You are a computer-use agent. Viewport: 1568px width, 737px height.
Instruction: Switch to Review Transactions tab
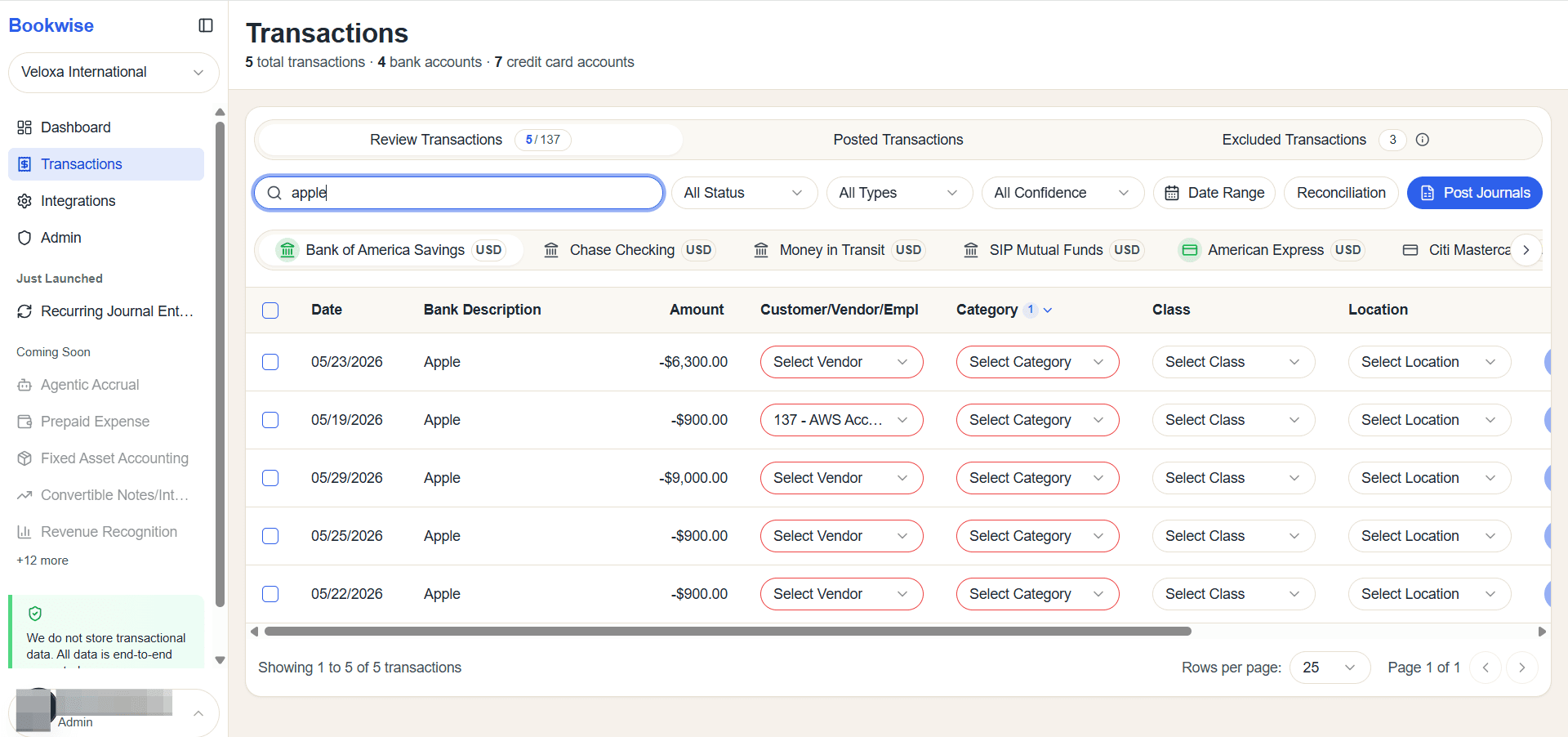click(470, 140)
